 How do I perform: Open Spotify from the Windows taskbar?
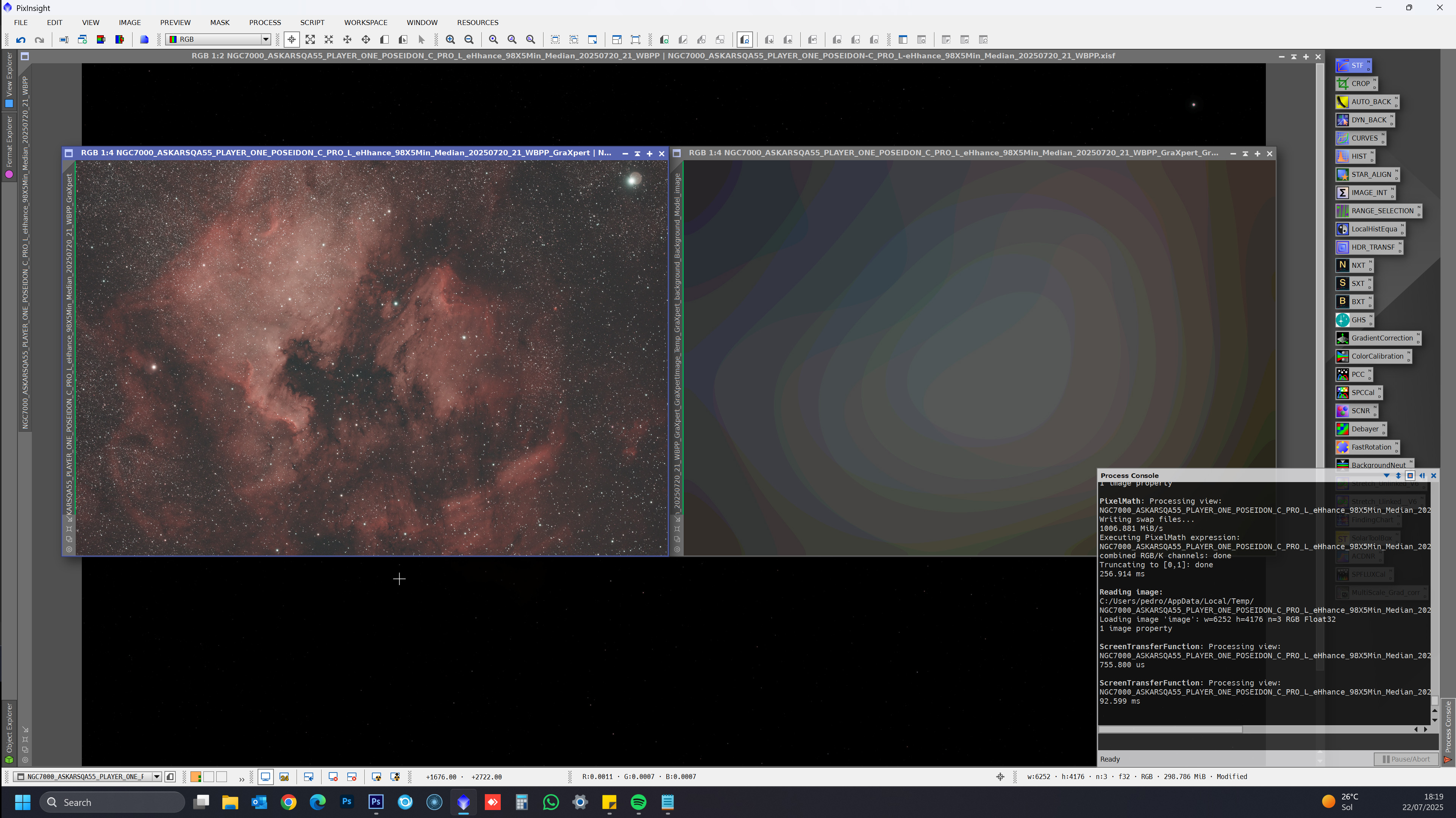pyautogui.click(x=638, y=802)
